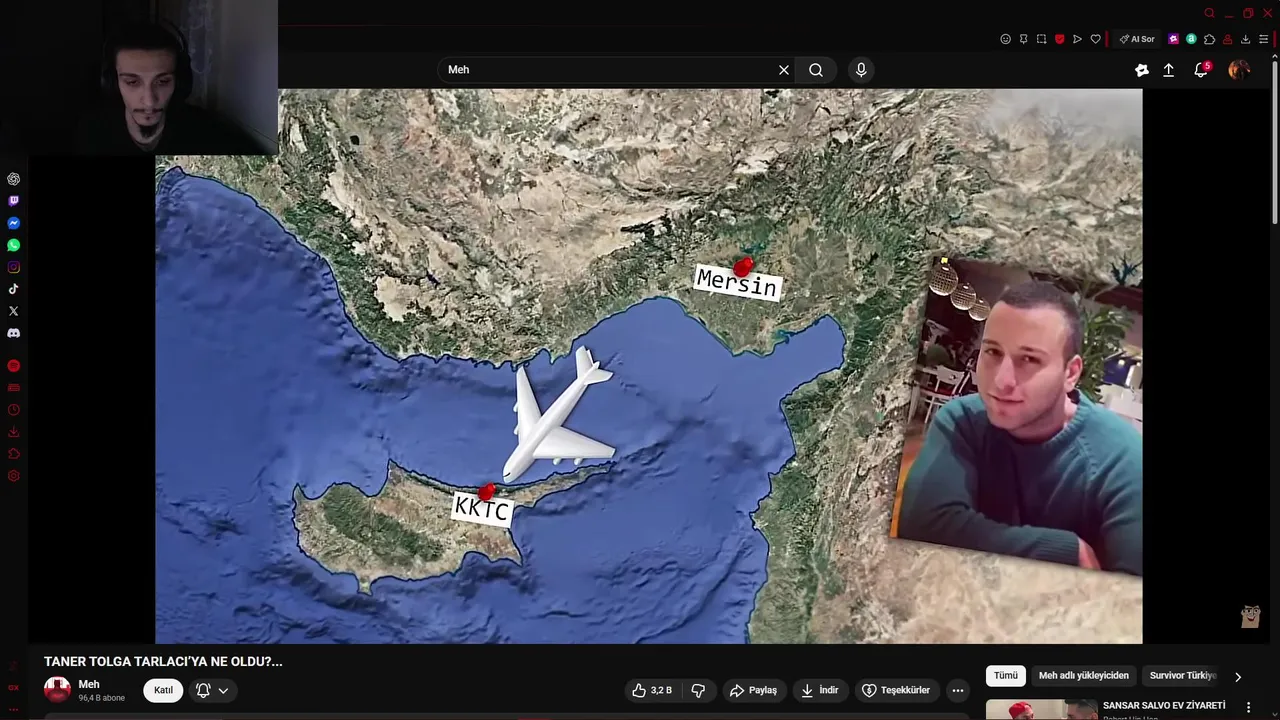Open the Meh channel name link
The image size is (1280, 720).
click(x=89, y=685)
